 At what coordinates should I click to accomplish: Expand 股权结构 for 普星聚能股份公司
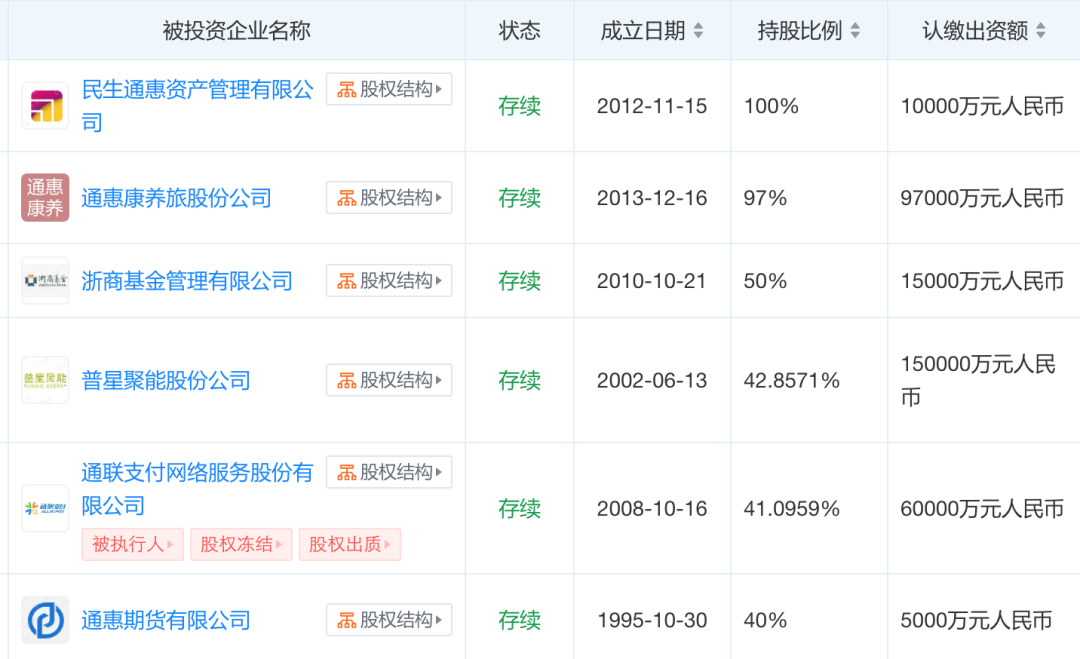[389, 380]
